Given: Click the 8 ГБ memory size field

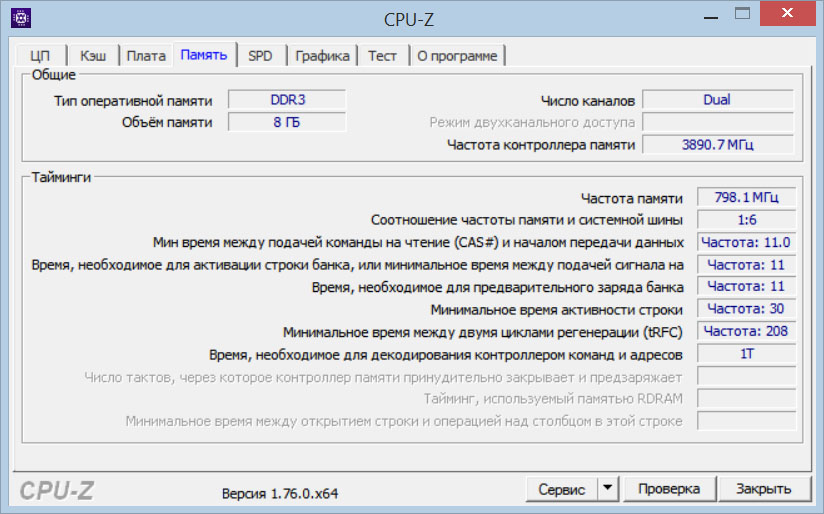Looking at the screenshot, I should [x=287, y=122].
